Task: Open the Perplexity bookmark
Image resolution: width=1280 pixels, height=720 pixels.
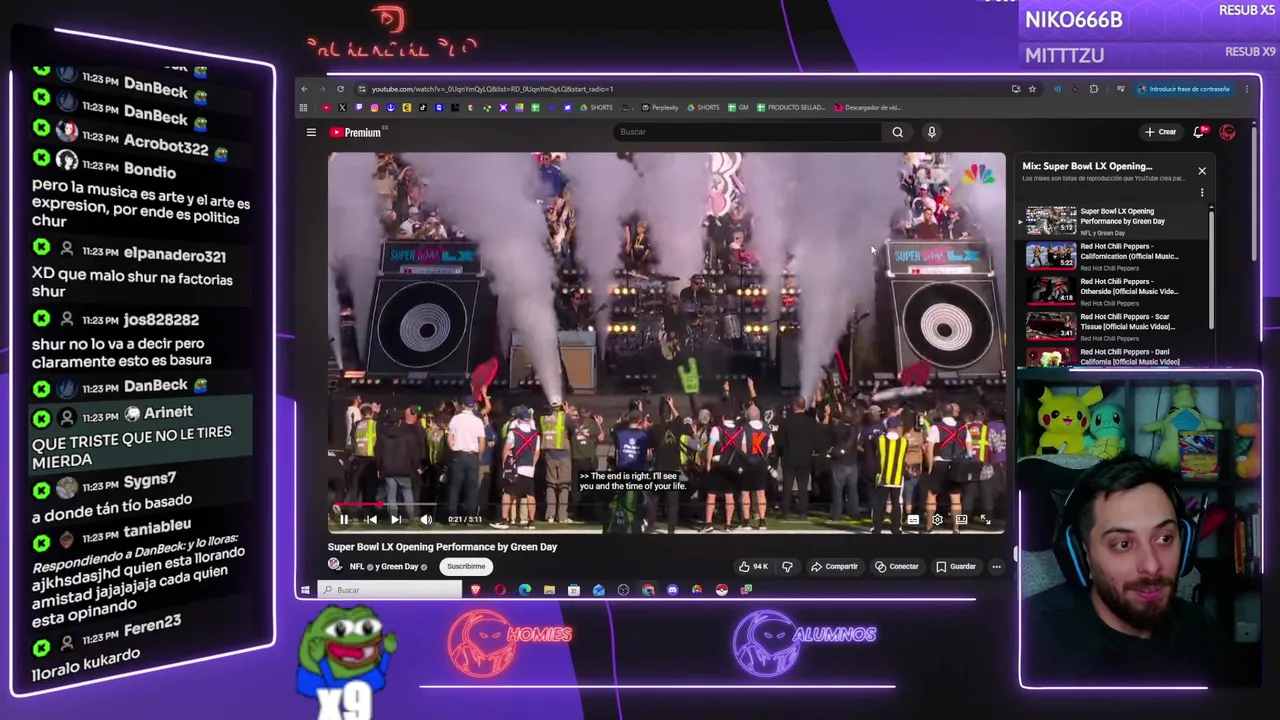Action: click(x=661, y=107)
